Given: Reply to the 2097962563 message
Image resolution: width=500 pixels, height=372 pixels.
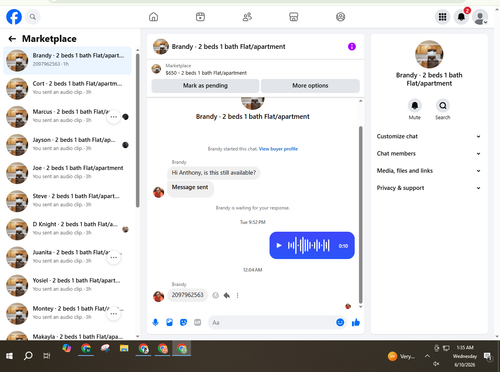Looking at the screenshot, I should pyautogui.click(x=227, y=295).
